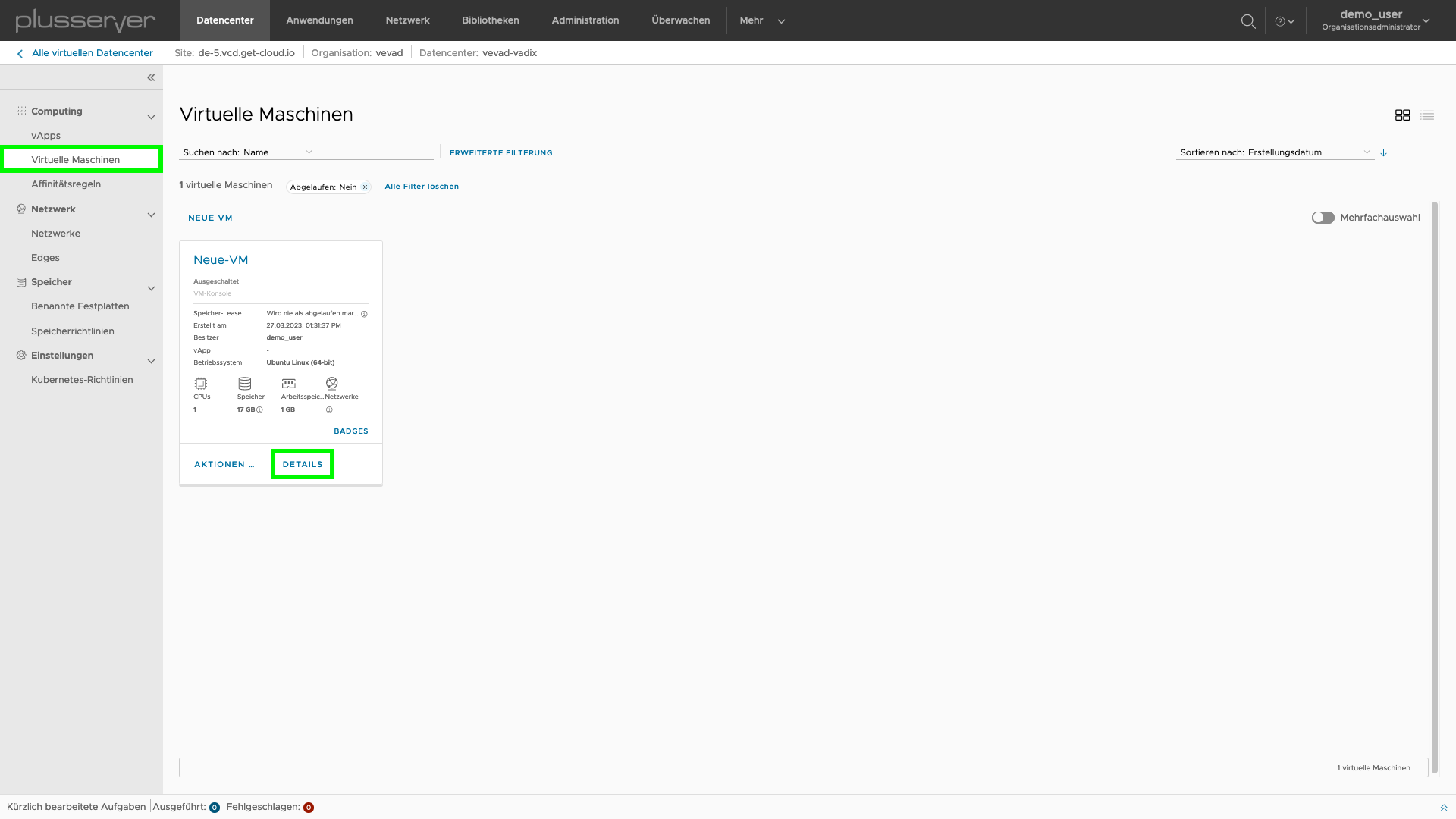Click the Netzwerke globe icon on card
The height and width of the screenshot is (819, 1456).
pyautogui.click(x=332, y=384)
